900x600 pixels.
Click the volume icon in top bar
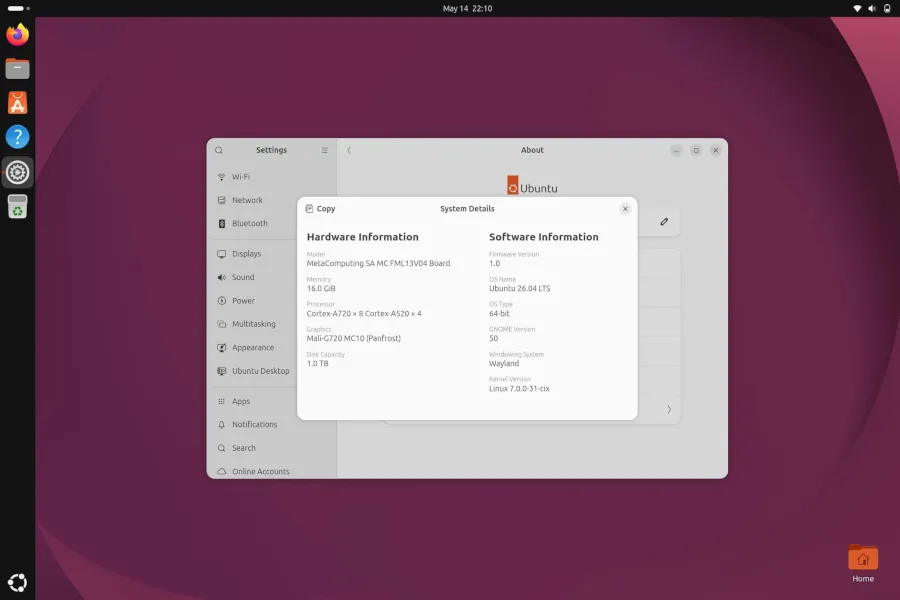coord(872,9)
